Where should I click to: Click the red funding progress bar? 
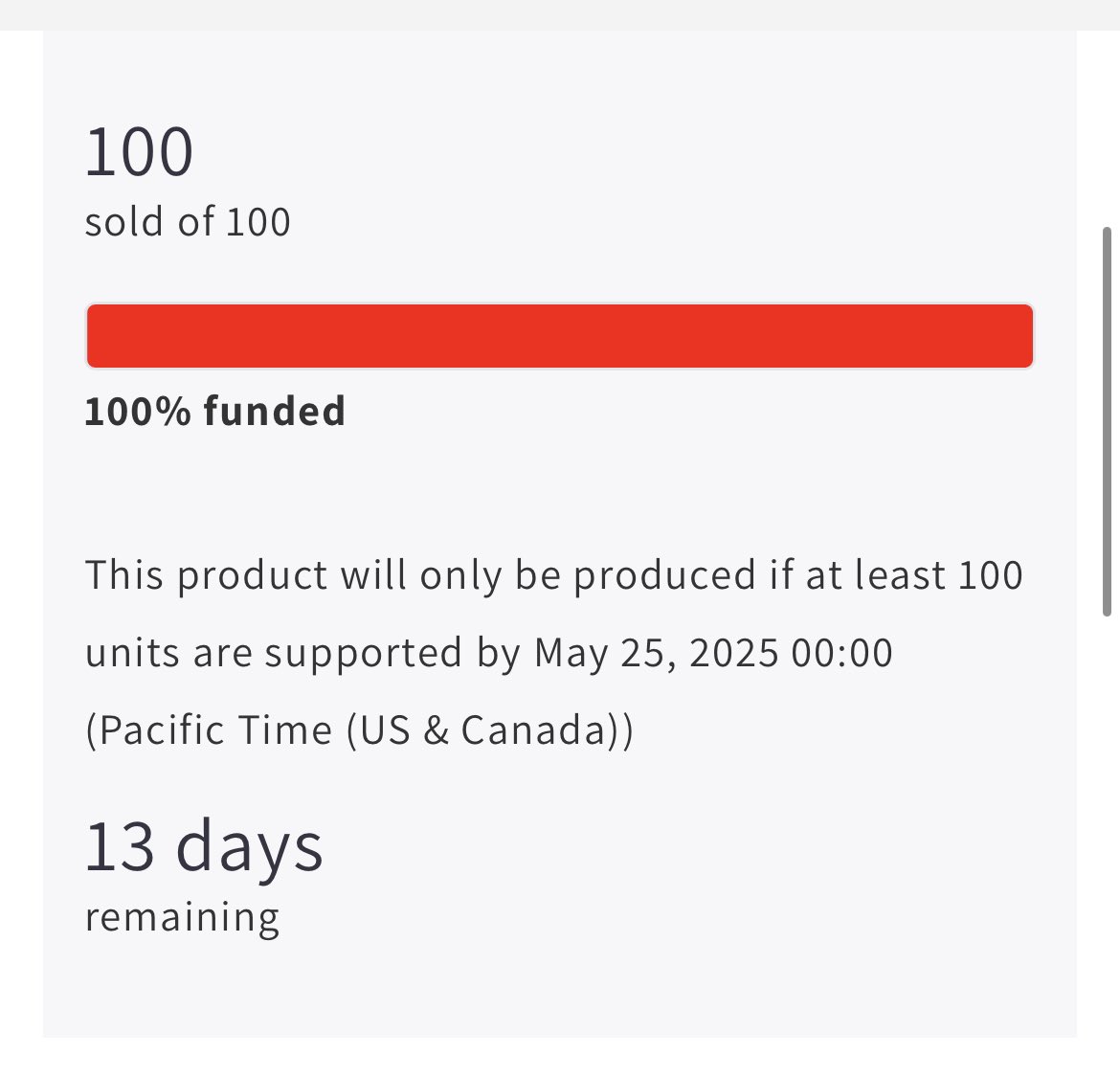[560, 336]
